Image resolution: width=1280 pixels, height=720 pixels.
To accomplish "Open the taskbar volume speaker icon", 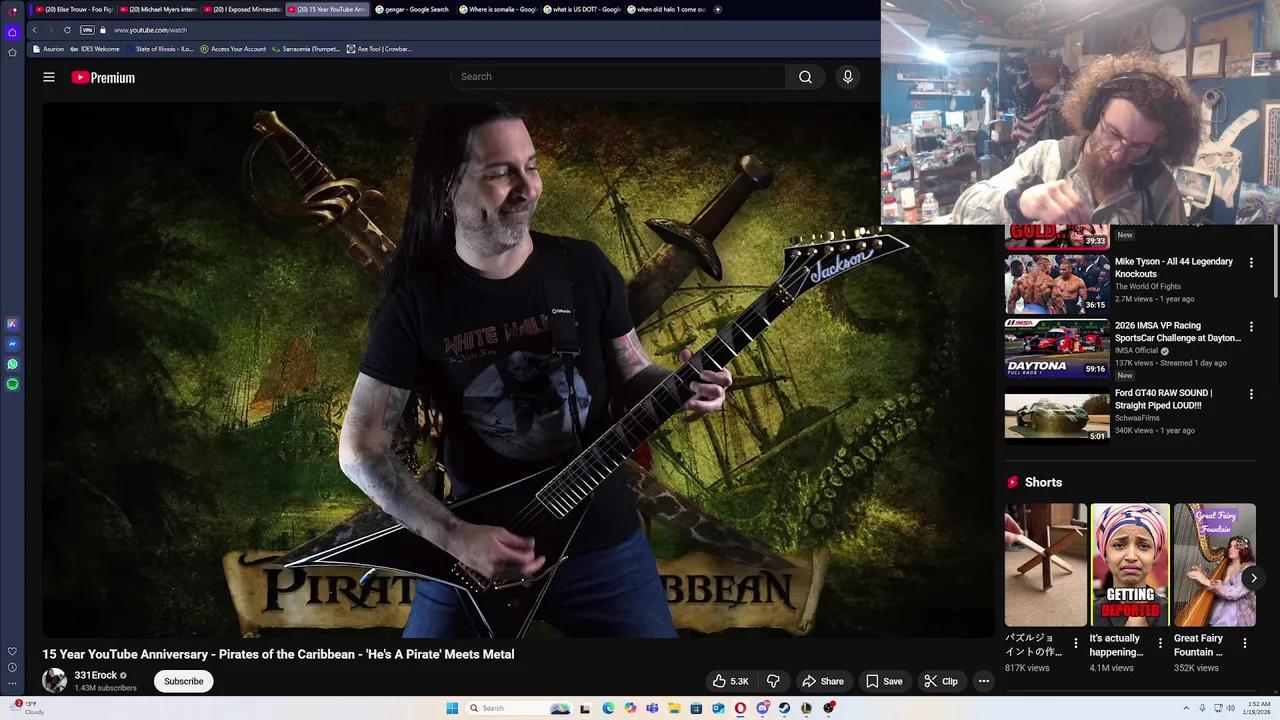I will tap(1230, 708).
